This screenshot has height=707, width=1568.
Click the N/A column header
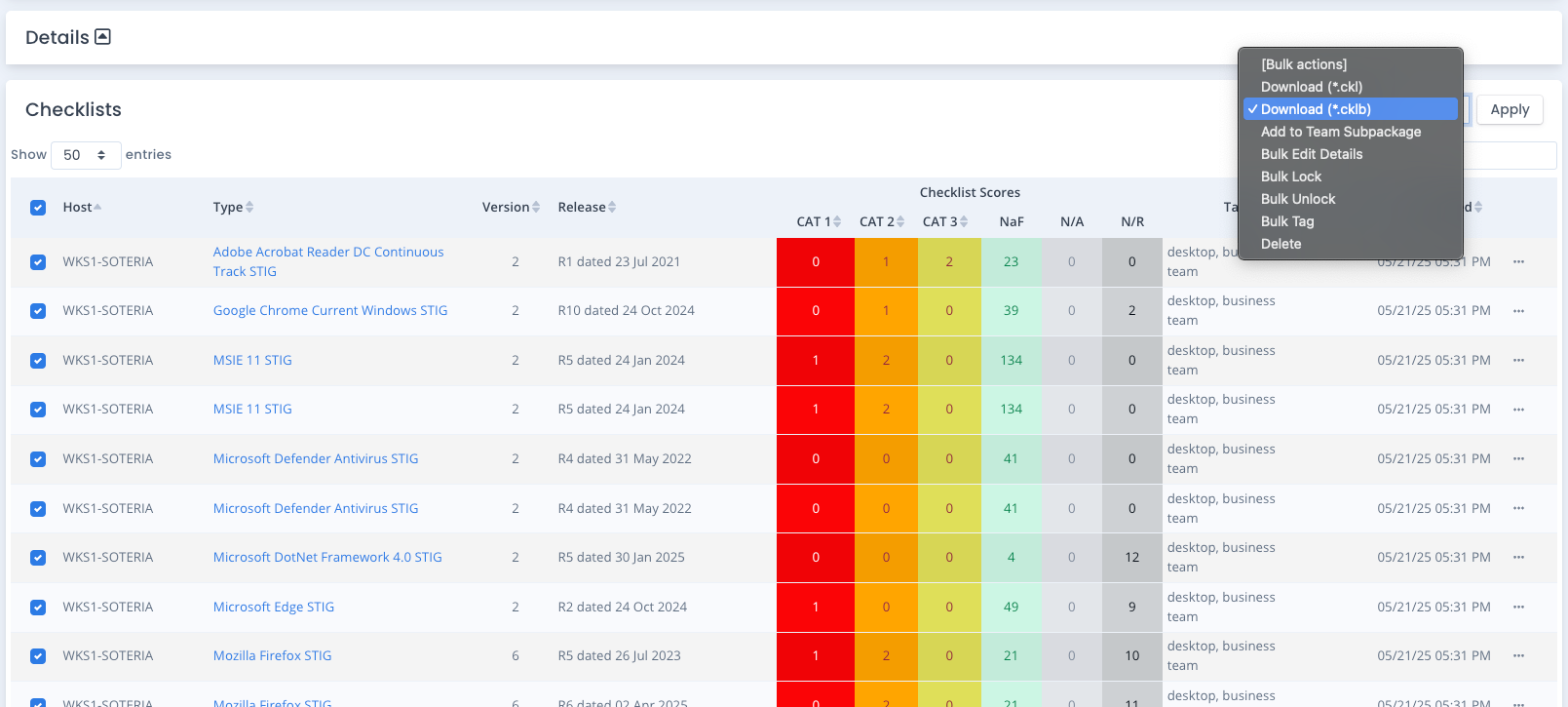tap(1072, 221)
